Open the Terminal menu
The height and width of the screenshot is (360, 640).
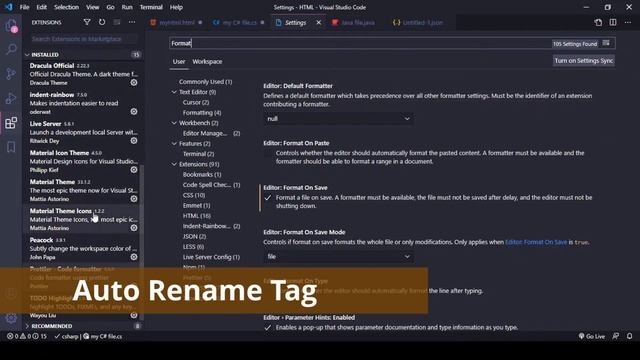click(x=151, y=7)
